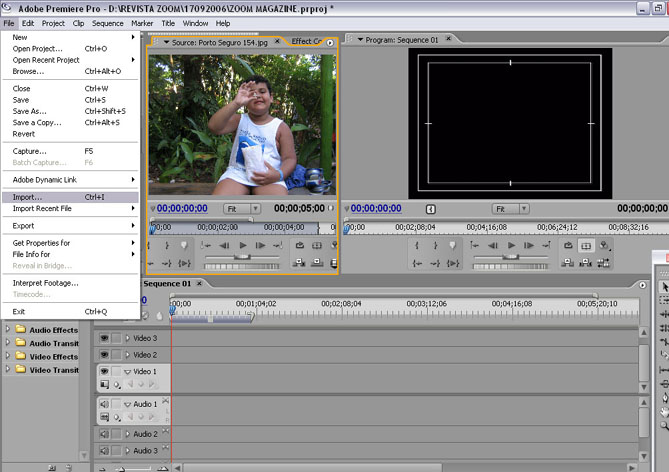Viewport: 669px width, 472px height.
Task: Toggle the Video 2 track eye icon
Action: [104, 355]
